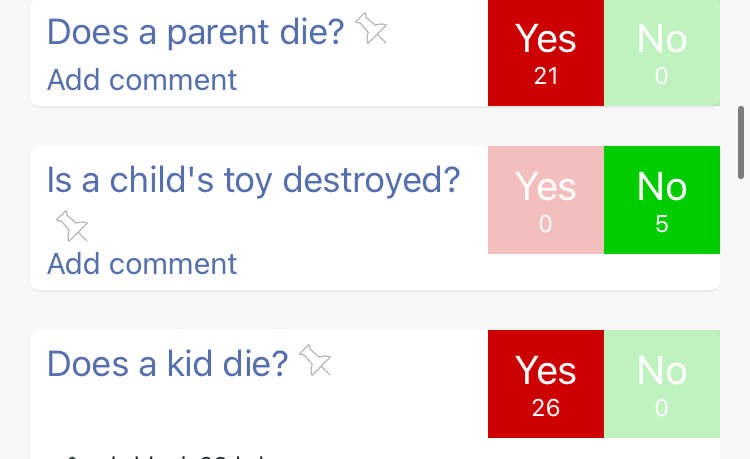This screenshot has height=459, width=750.
Task: Open the "Does a parent die?" question link
Action: [x=195, y=33]
